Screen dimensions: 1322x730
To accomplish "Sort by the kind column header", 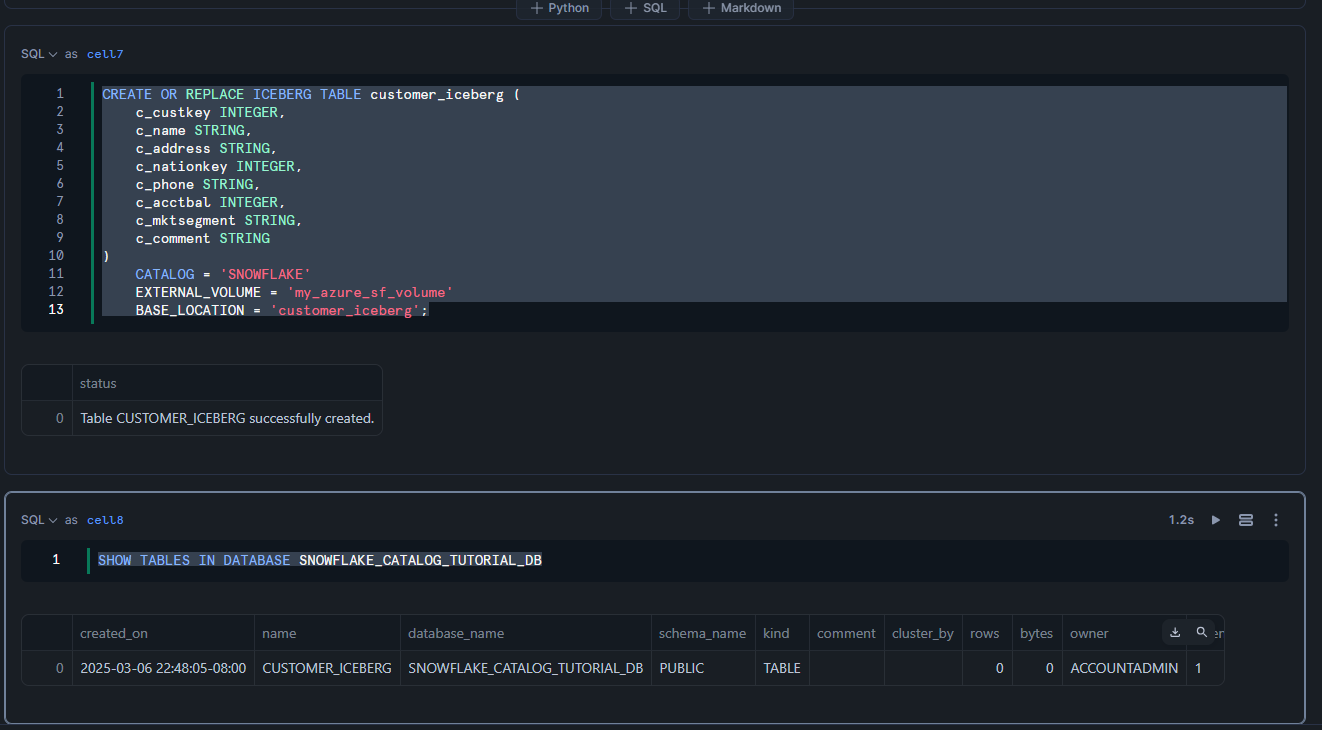I will click(x=782, y=633).
